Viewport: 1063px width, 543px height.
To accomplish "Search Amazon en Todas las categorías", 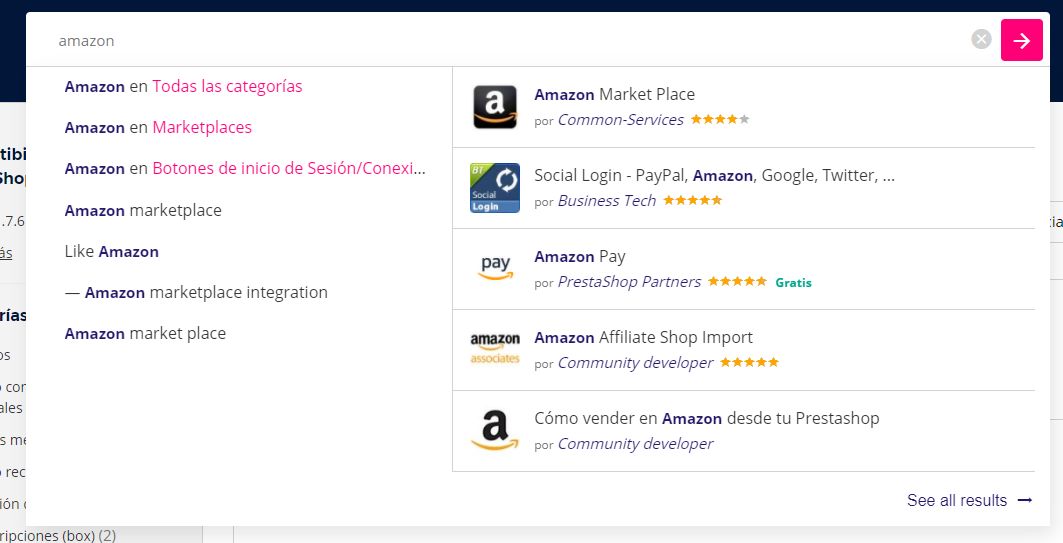I will click(x=184, y=86).
